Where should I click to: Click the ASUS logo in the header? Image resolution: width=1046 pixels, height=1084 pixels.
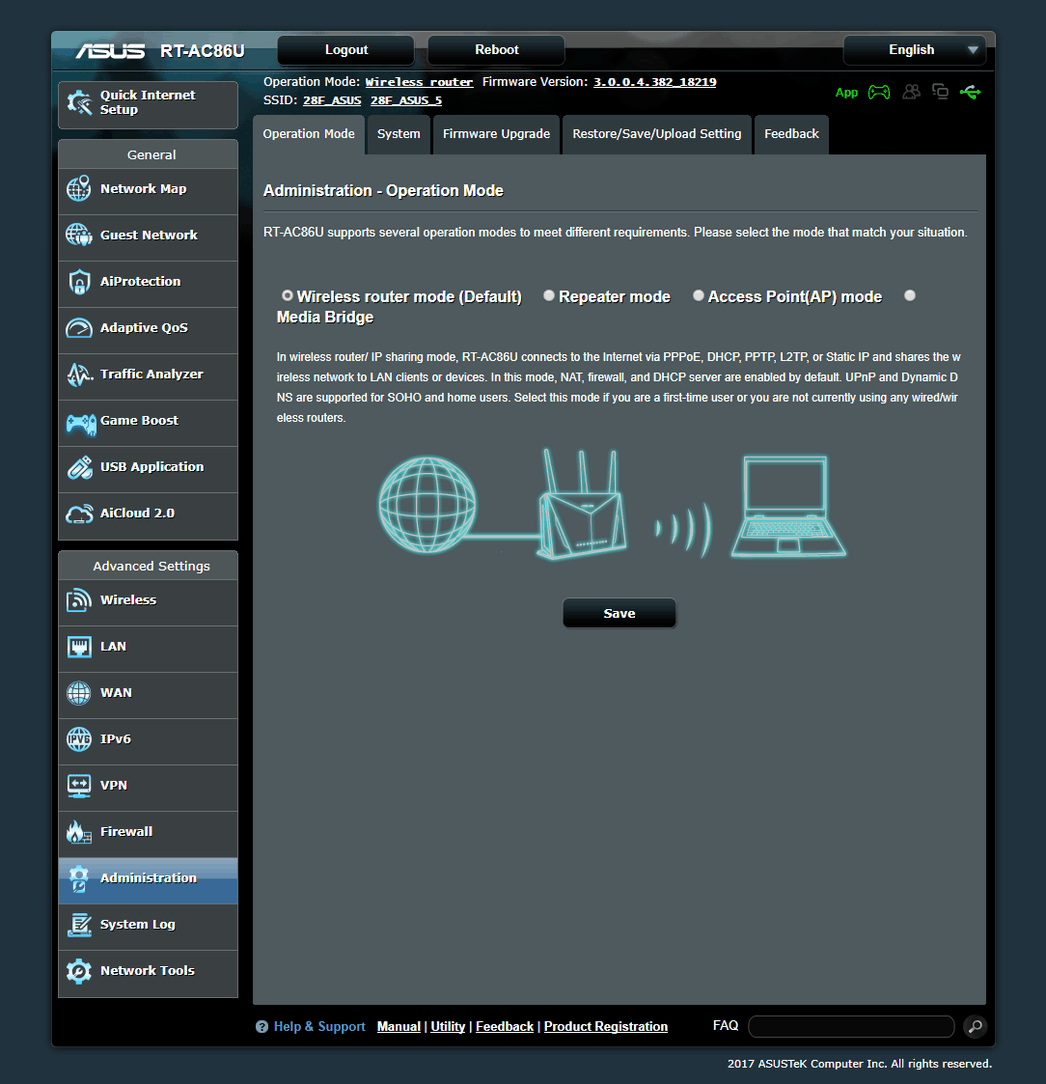[111, 51]
